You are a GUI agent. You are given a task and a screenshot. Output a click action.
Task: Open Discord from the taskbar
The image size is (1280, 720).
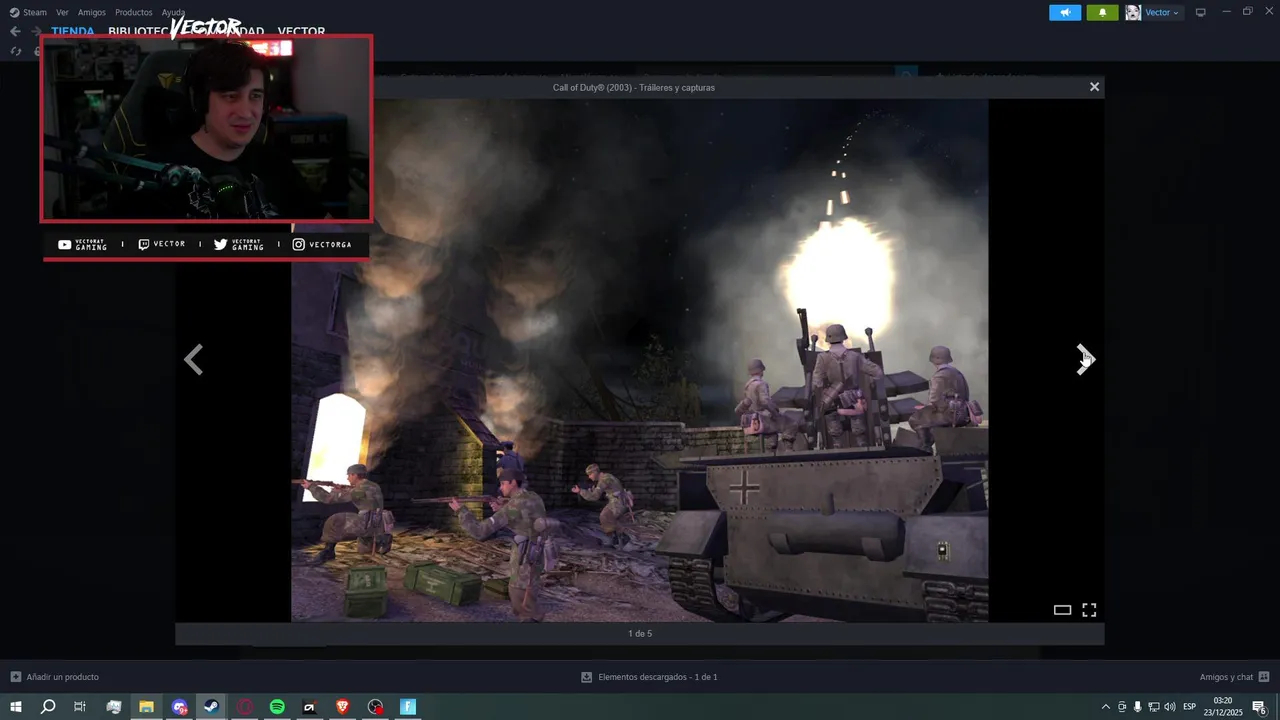coord(179,707)
